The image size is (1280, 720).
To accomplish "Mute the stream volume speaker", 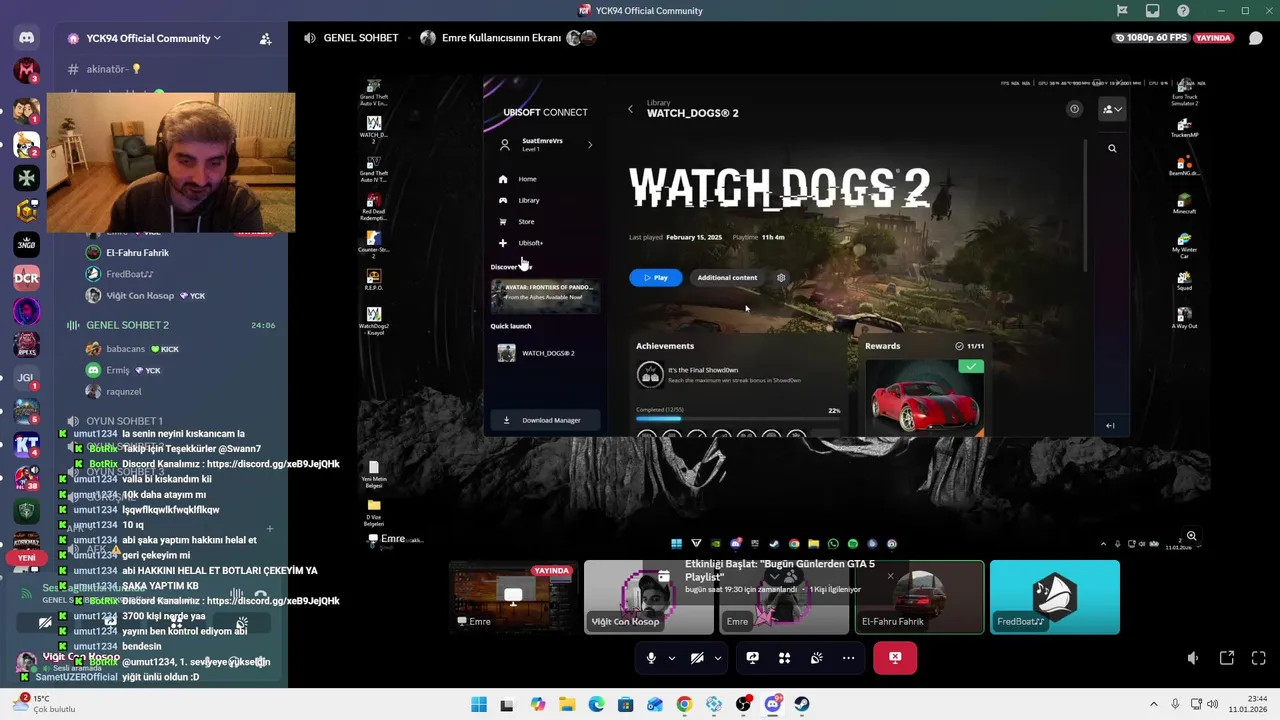I will click(1193, 658).
